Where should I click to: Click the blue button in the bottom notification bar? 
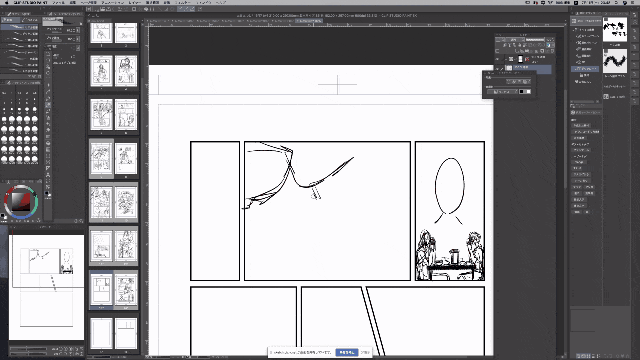point(347,352)
